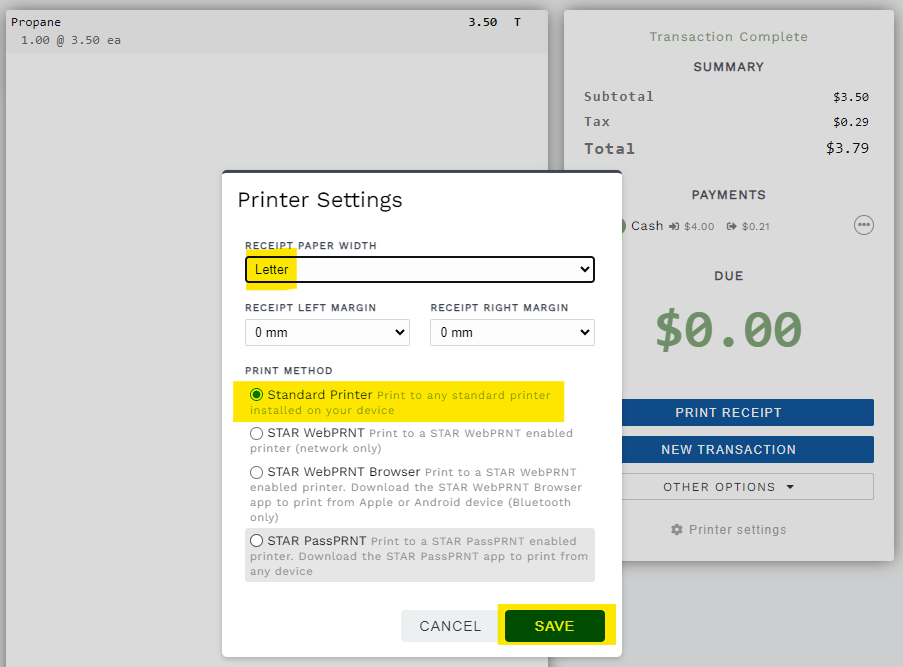The width and height of the screenshot is (903, 667).
Task: Click the gear icon beside Printer settings
Action: pyautogui.click(x=677, y=529)
